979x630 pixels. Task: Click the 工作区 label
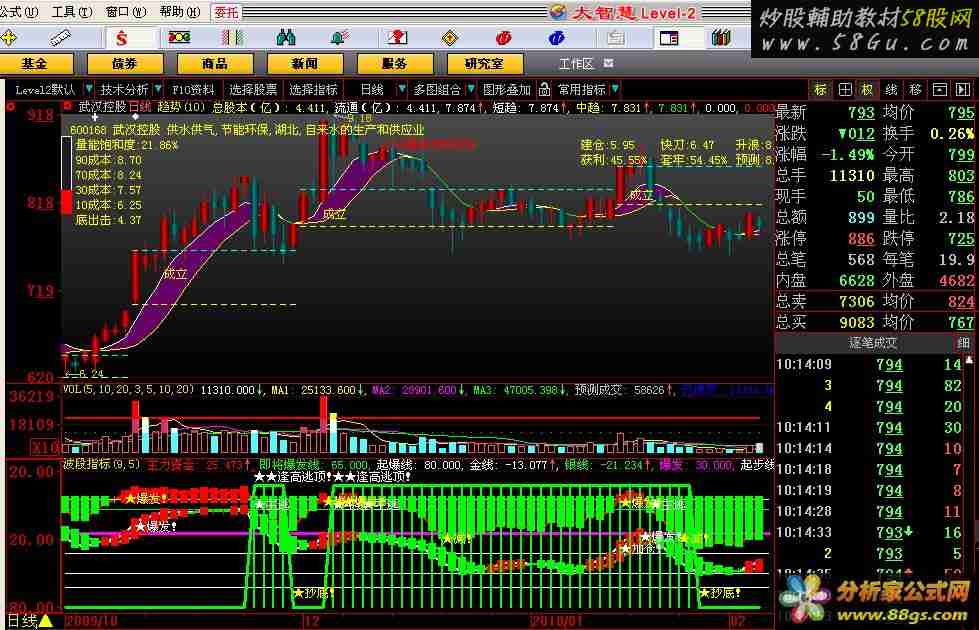pos(576,64)
